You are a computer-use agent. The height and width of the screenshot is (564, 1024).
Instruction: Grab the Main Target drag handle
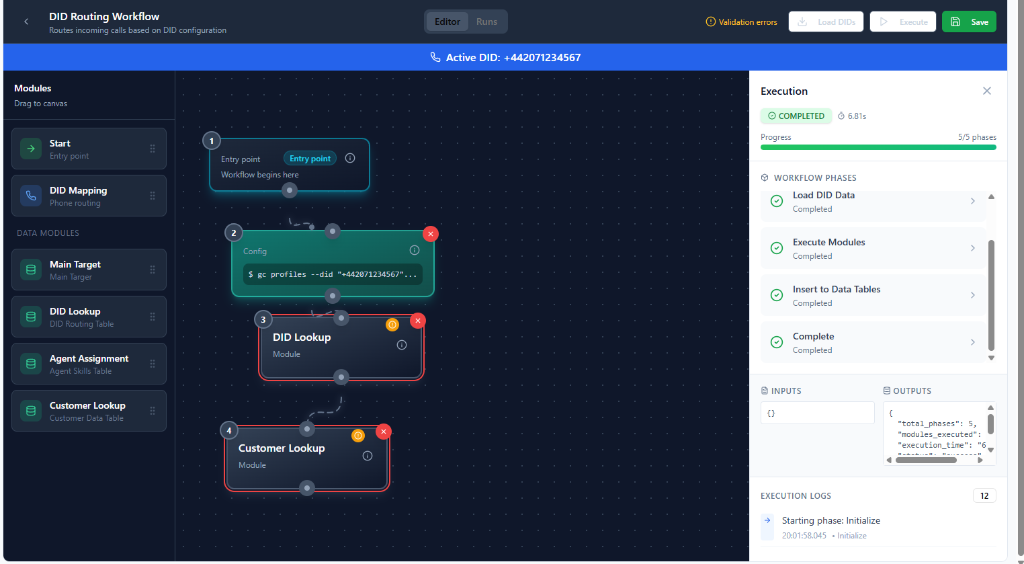(x=152, y=270)
